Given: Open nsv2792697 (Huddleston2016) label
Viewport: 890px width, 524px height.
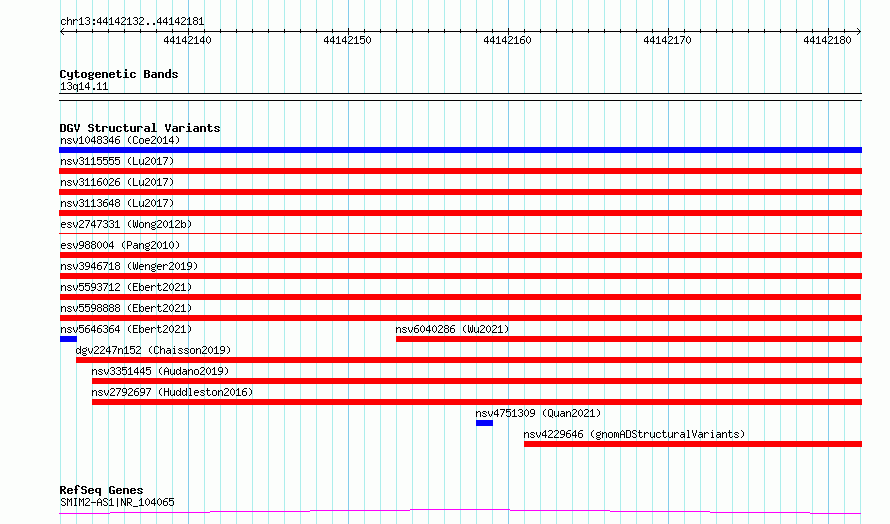Looking at the screenshot, I should [x=172, y=392].
